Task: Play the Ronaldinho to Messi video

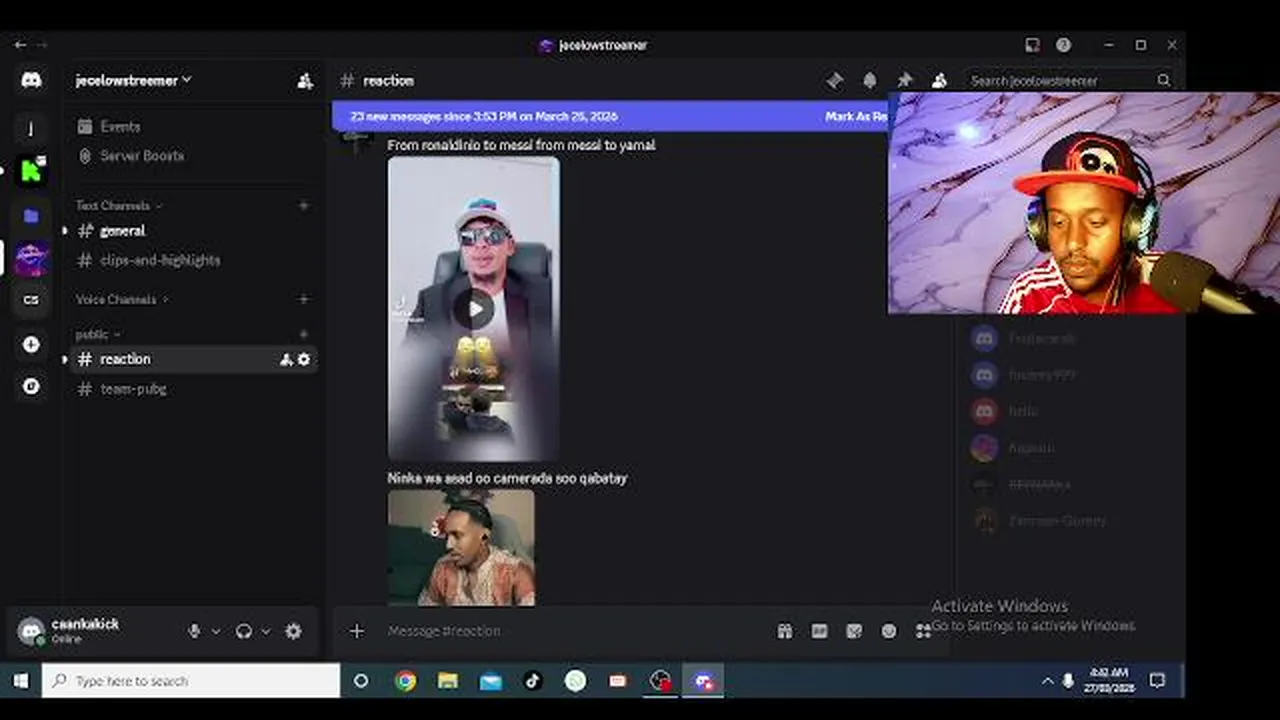Action: pos(474,309)
